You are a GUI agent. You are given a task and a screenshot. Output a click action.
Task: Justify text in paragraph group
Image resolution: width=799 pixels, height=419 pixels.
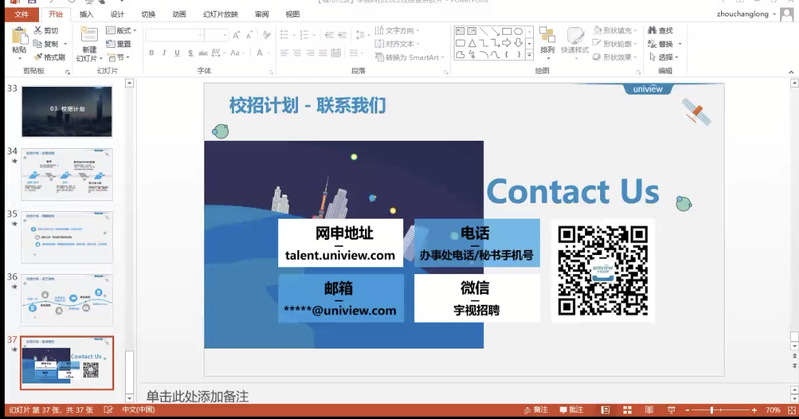[x=323, y=53]
